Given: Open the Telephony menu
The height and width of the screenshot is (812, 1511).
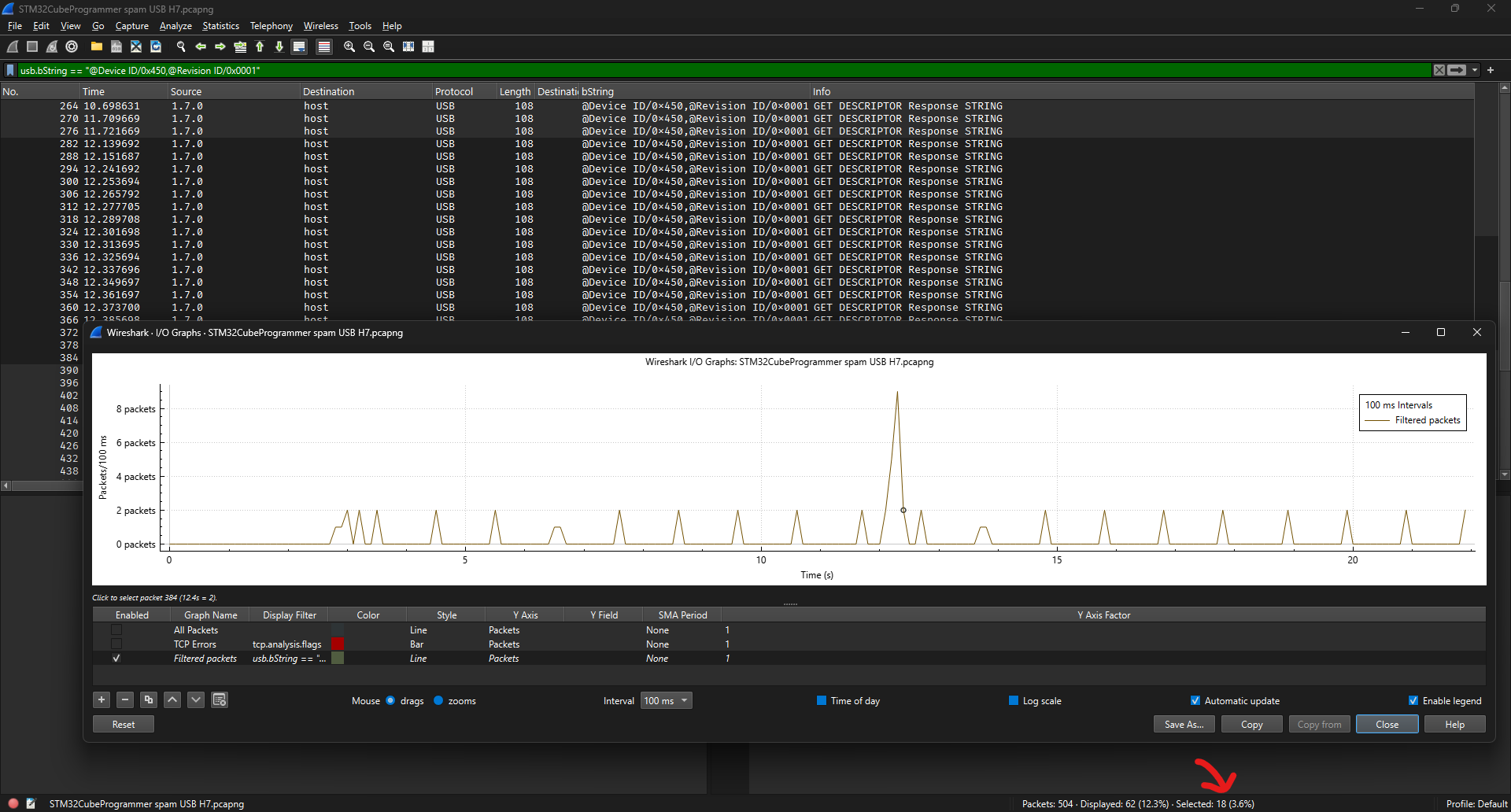Looking at the screenshot, I should [x=271, y=25].
